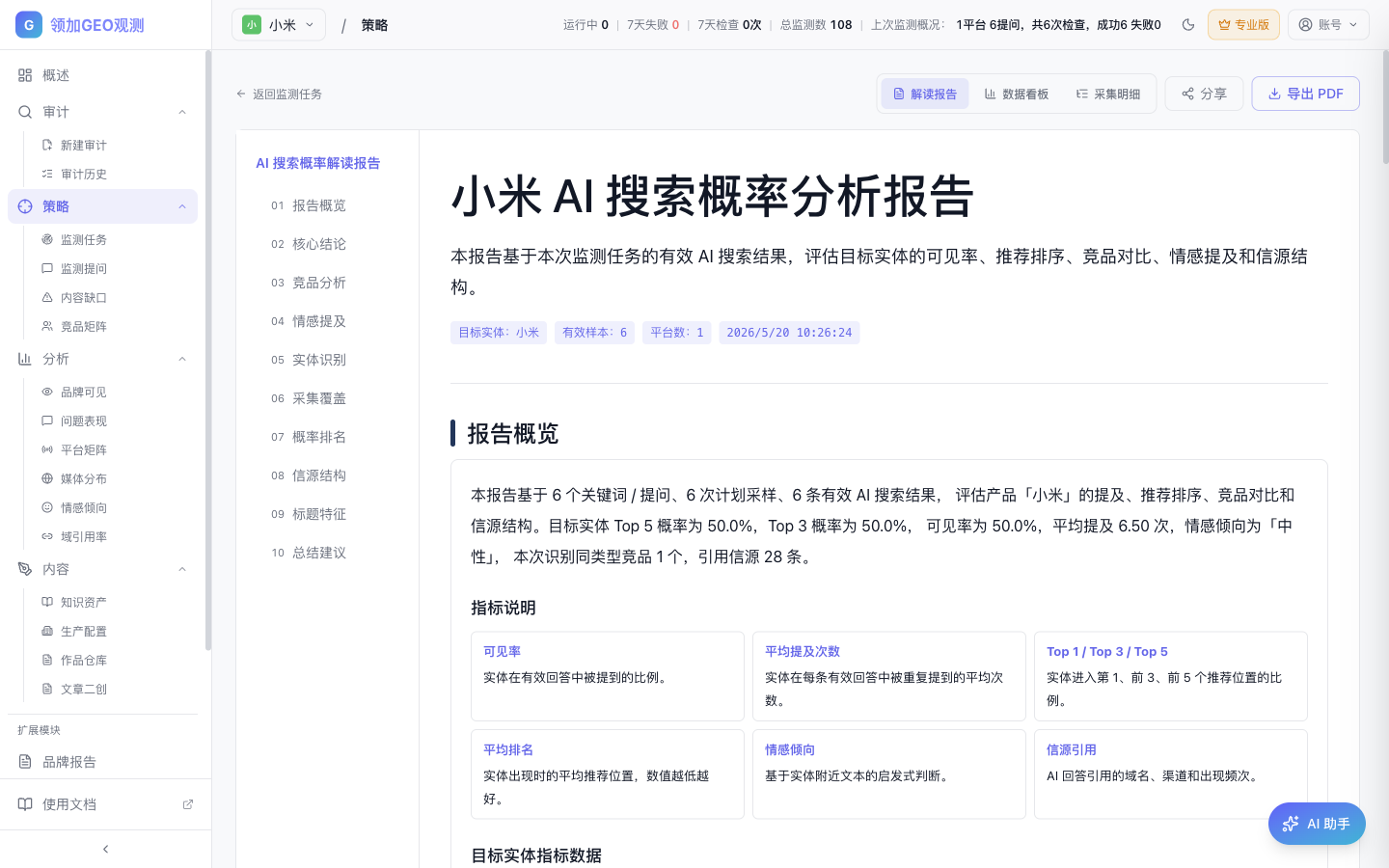Go back via 返回监测任务

[x=279, y=94]
